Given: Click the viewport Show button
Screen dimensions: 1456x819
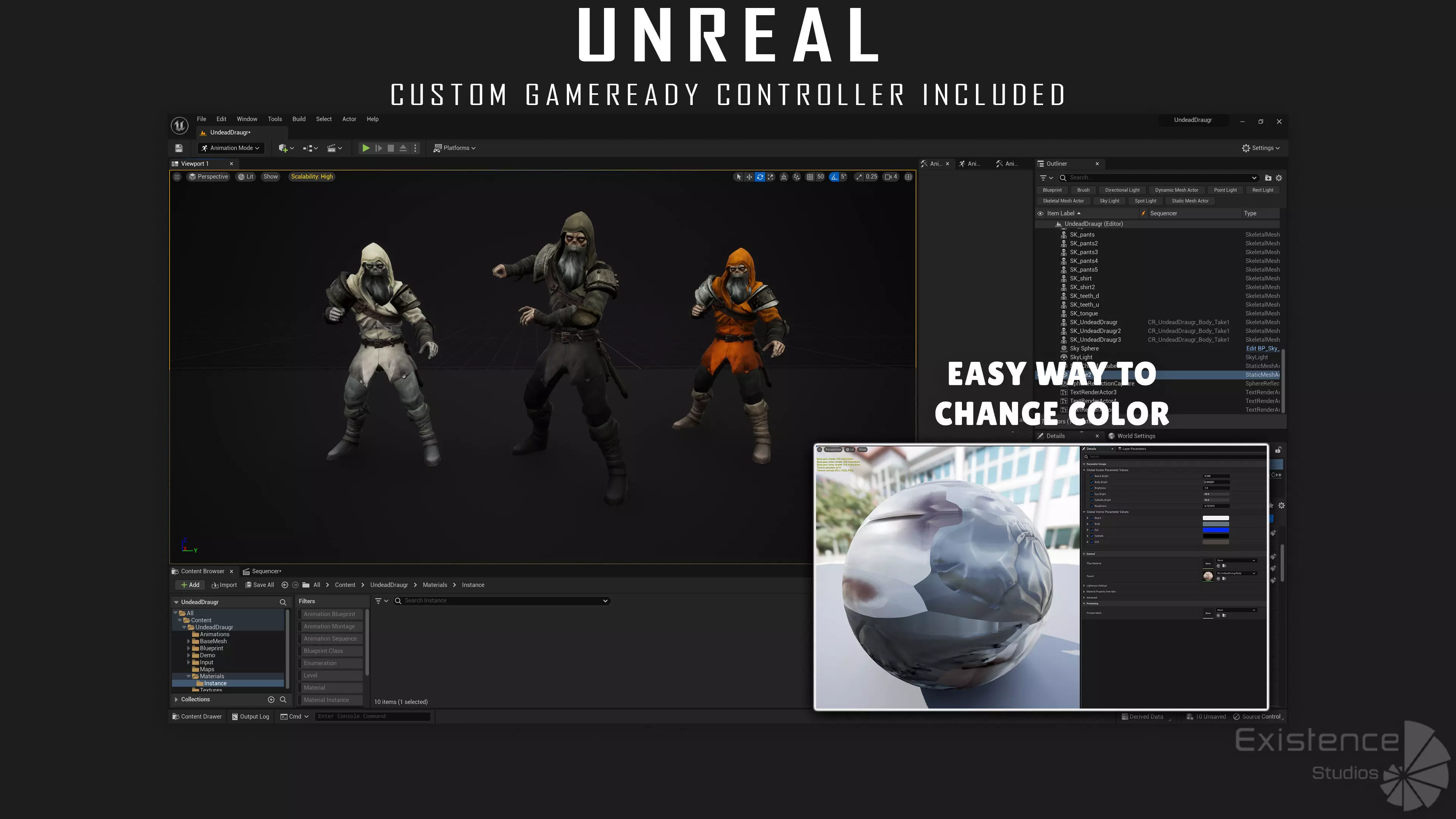Looking at the screenshot, I should coord(271,177).
